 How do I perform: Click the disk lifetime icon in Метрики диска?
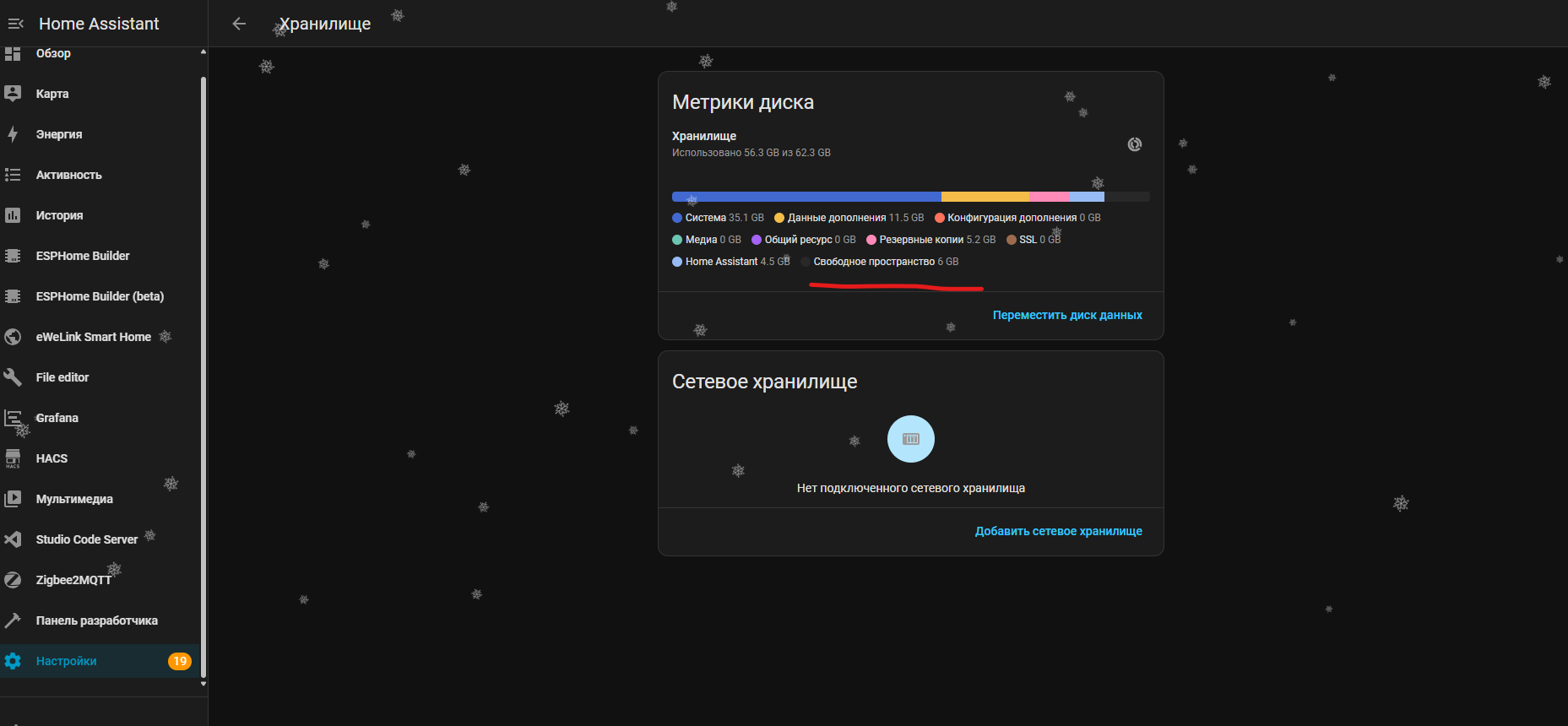[1134, 144]
